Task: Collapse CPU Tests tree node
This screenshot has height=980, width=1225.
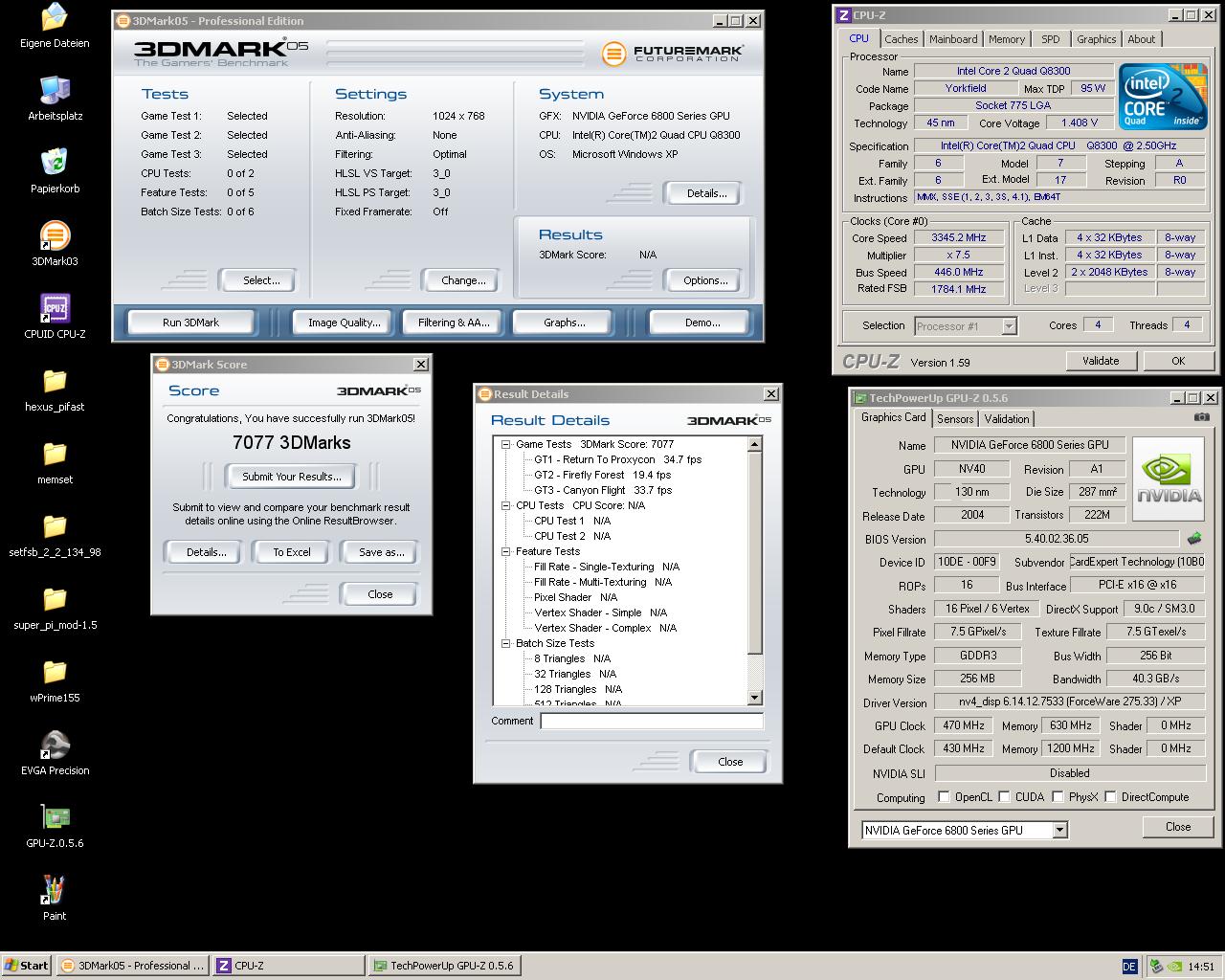Action: pyautogui.click(x=506, y=505)
